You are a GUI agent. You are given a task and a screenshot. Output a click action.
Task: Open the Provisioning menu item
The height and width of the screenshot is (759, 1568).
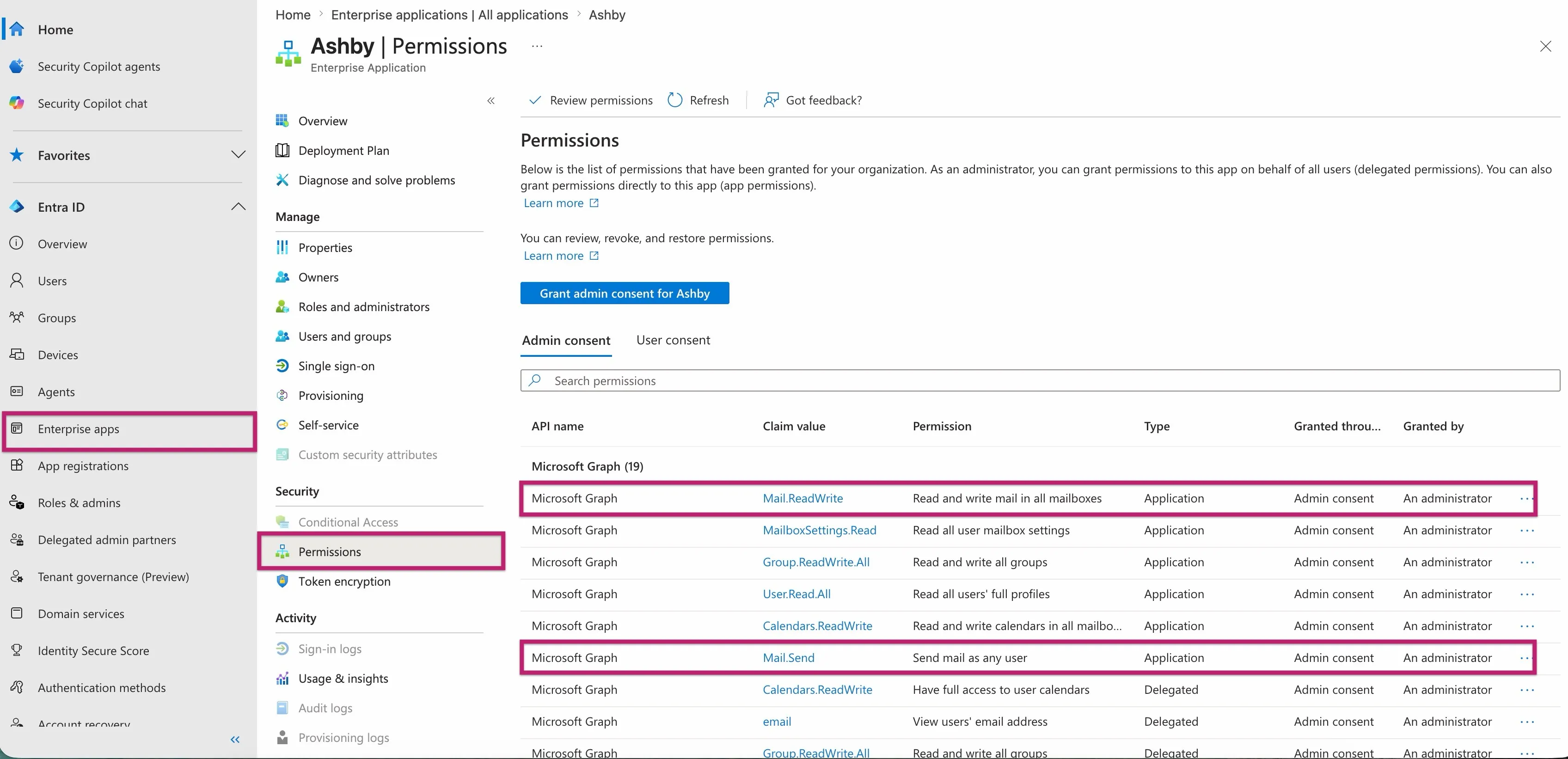[x=331, y=396]
